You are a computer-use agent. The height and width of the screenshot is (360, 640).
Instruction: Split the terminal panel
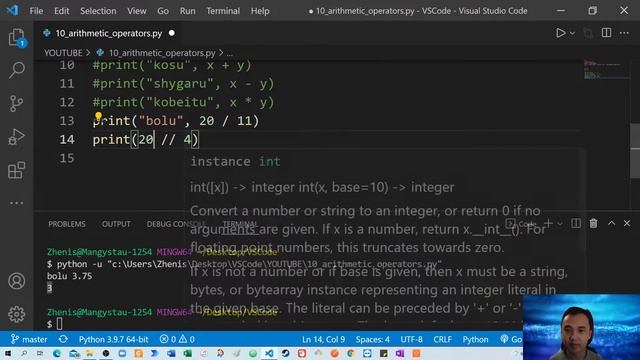click(576, 223)
